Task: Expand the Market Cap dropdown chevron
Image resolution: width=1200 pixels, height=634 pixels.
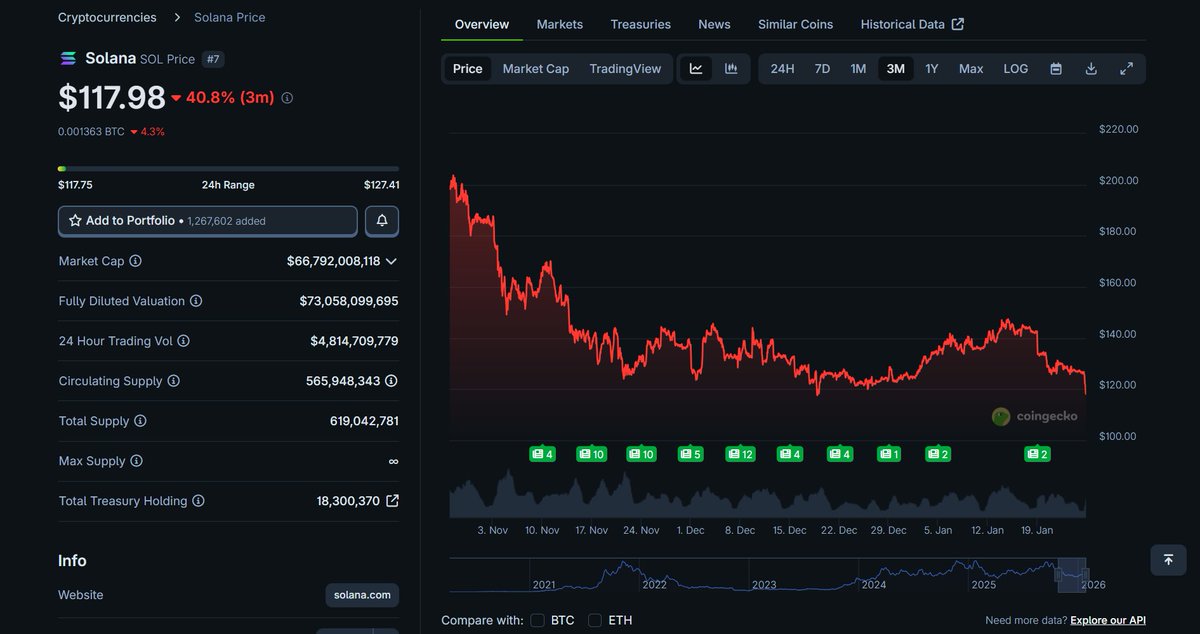Action: [x=391, y=261]
